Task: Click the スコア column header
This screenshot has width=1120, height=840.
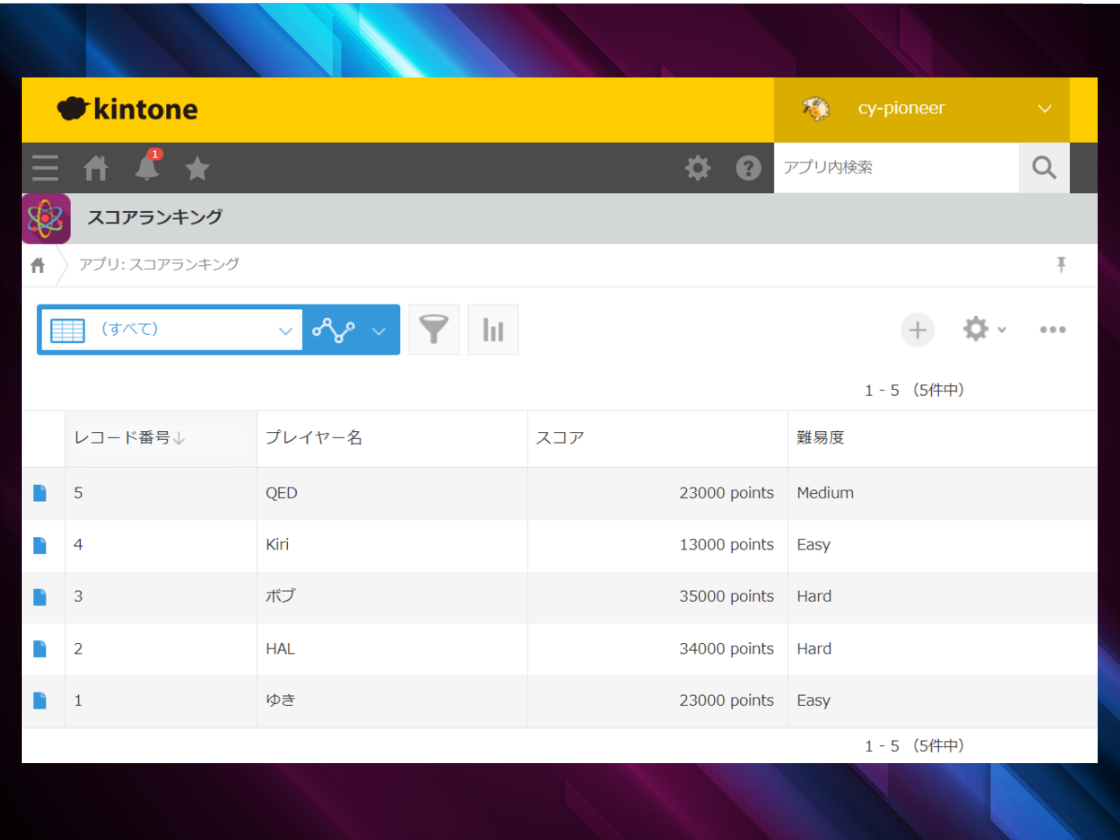Action: pos(560,438)
